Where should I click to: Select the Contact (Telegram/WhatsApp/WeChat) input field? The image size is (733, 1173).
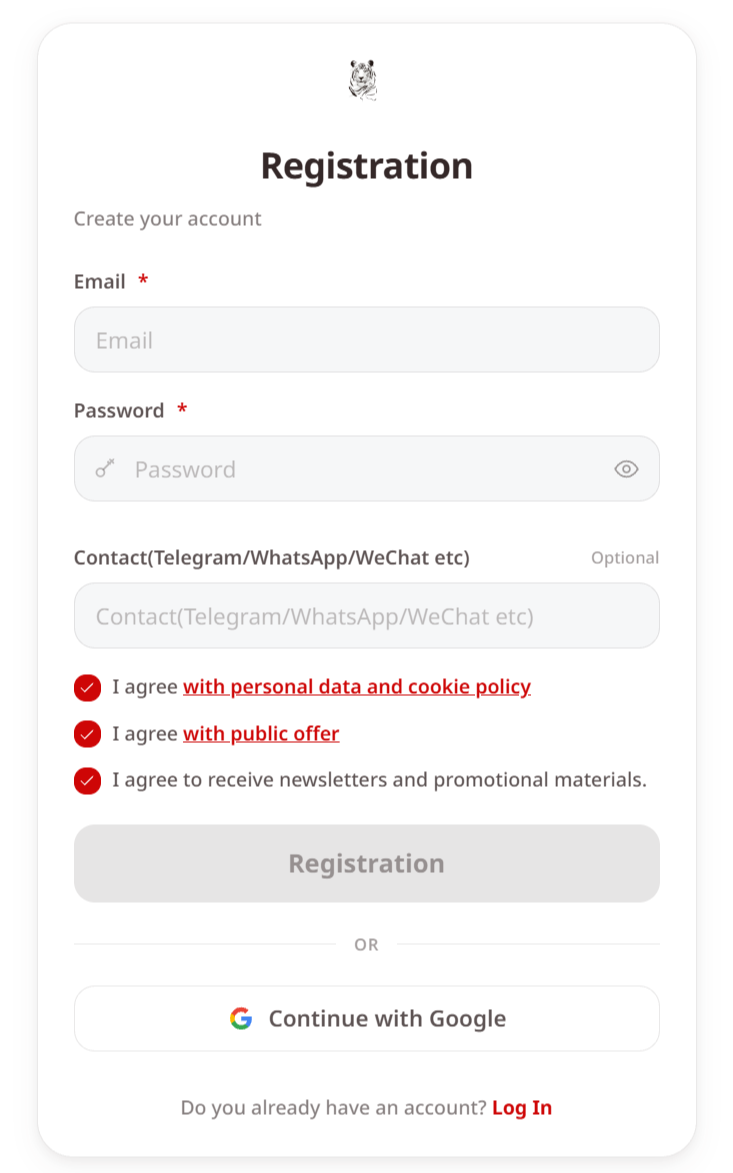coord(366,616)
